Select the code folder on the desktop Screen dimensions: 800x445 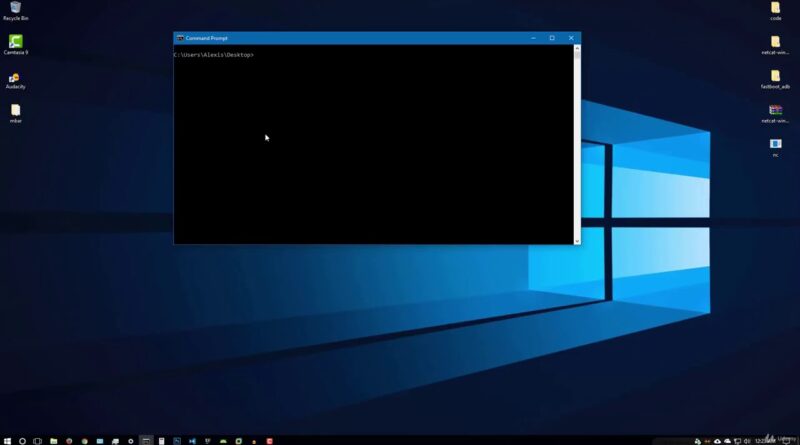[x=776, y=11]
